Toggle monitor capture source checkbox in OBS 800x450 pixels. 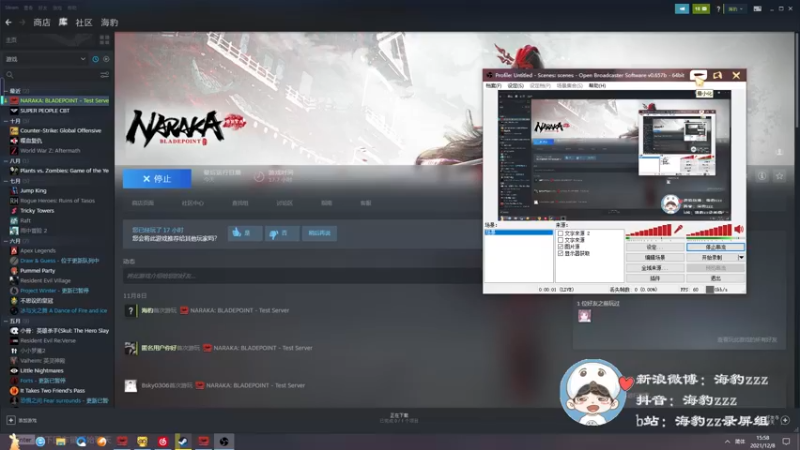click(x=560, y=253)
